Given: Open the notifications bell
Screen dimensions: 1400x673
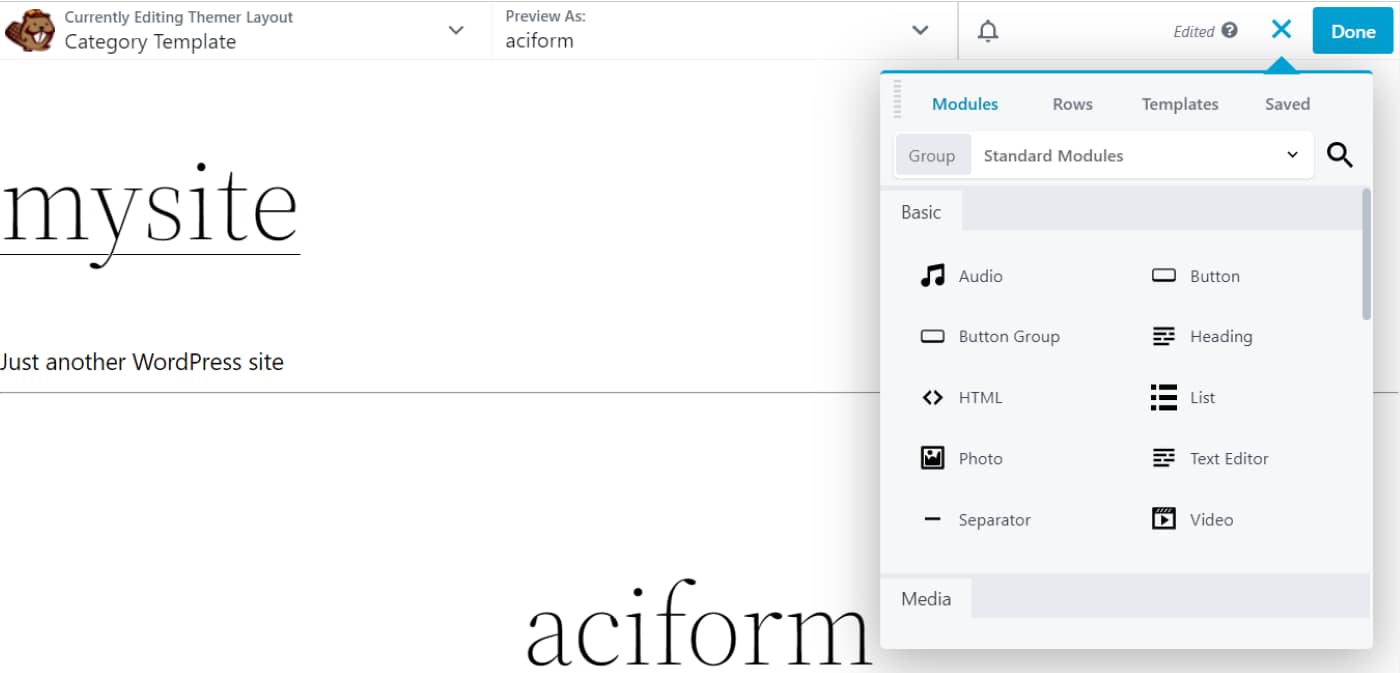Looking at the screenshot, I should (x=988, y=31).
